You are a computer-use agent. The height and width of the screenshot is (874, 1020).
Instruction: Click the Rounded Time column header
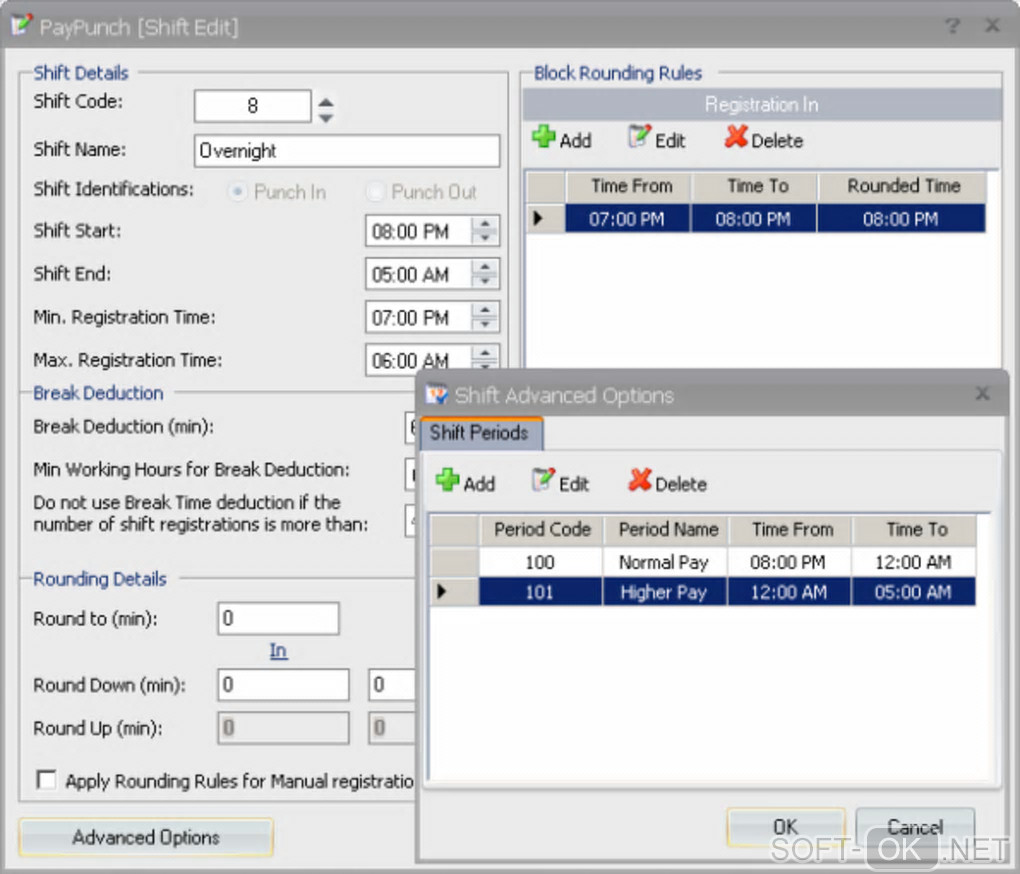pos(903,186)
